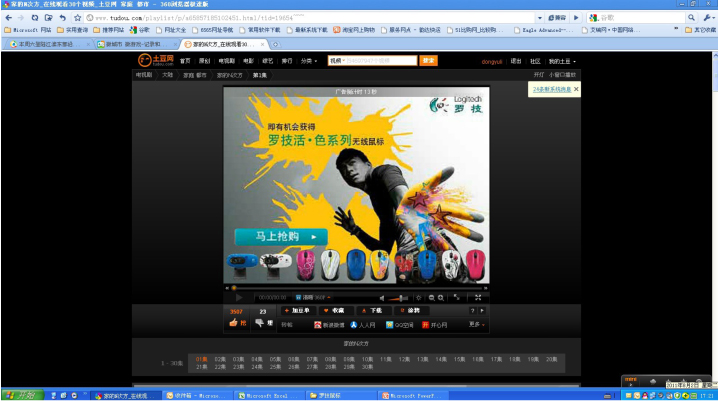The height and width of the screenshot is (401, 718).
Task: Open the new system messages link
Action: (x=552, y=89)
